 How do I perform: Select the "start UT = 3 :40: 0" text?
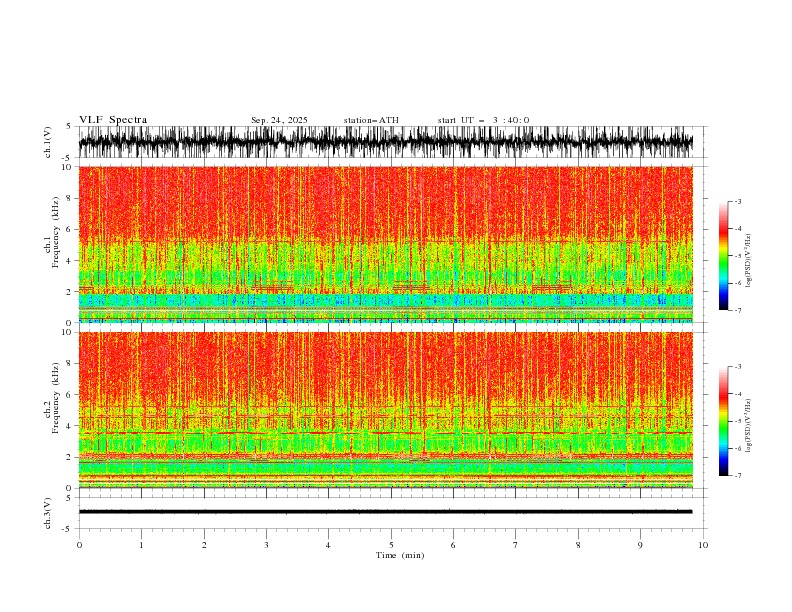point(483,120)
